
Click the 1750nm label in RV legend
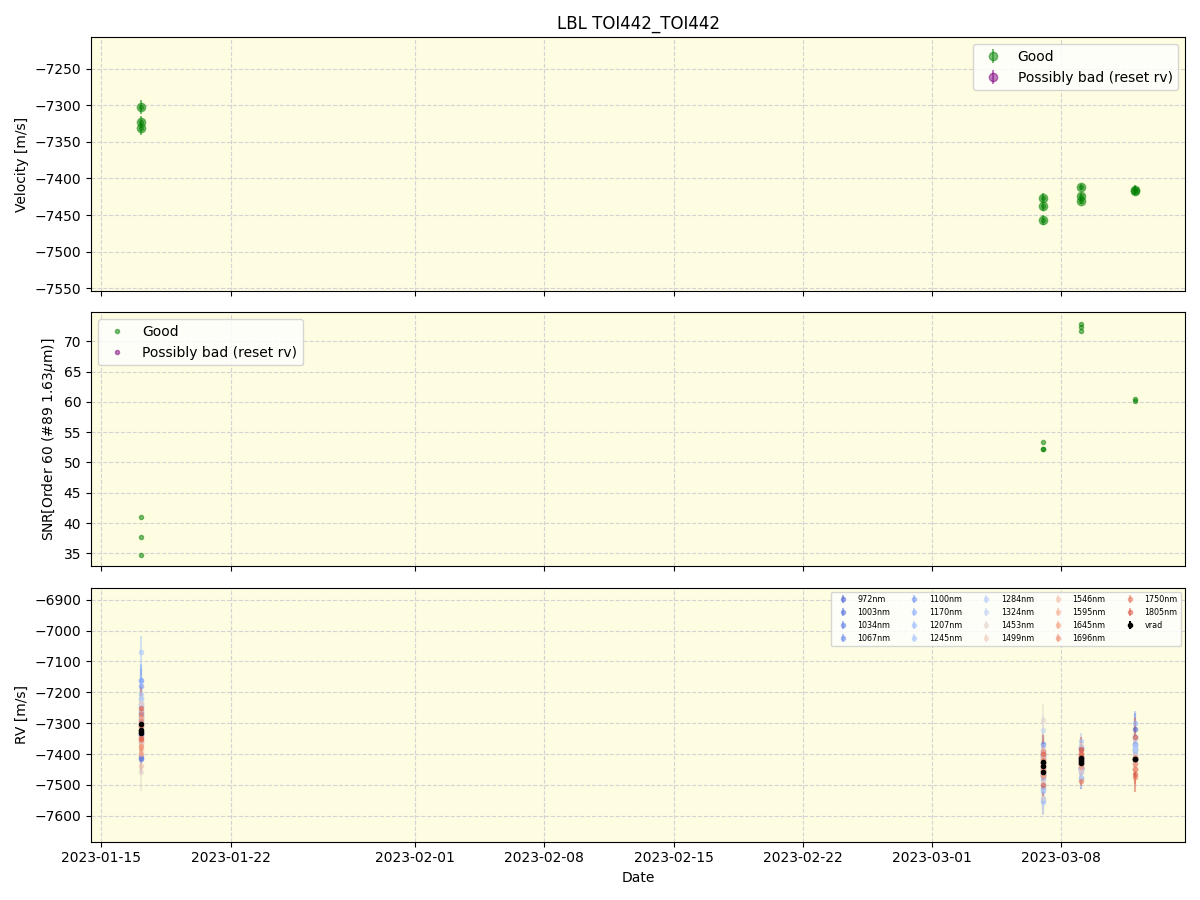1161,599
